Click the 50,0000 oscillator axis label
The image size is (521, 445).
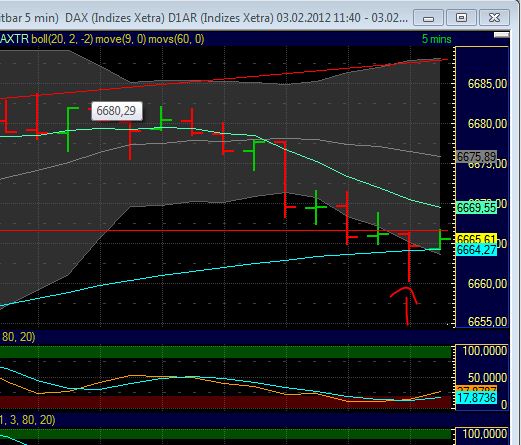pos(487,378)
